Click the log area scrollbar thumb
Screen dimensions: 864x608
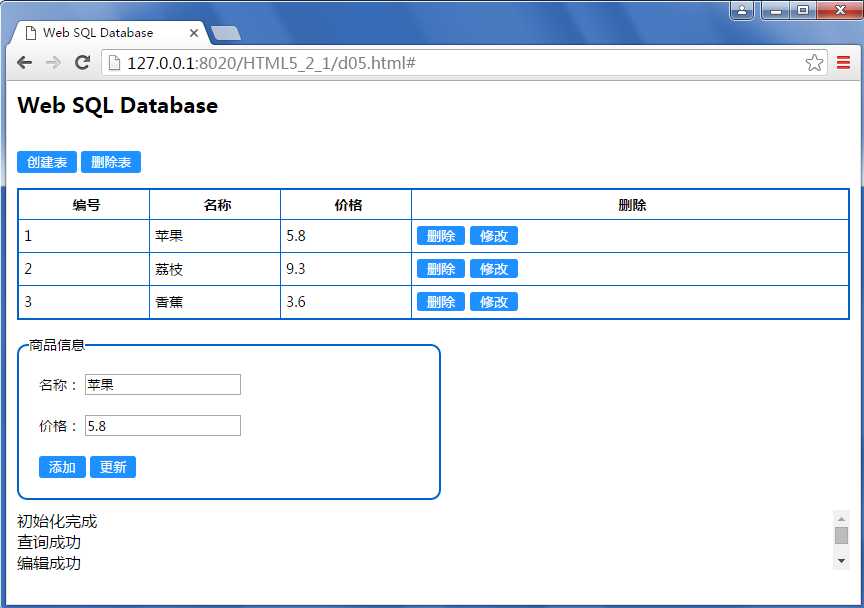click(x=841, y=535)
